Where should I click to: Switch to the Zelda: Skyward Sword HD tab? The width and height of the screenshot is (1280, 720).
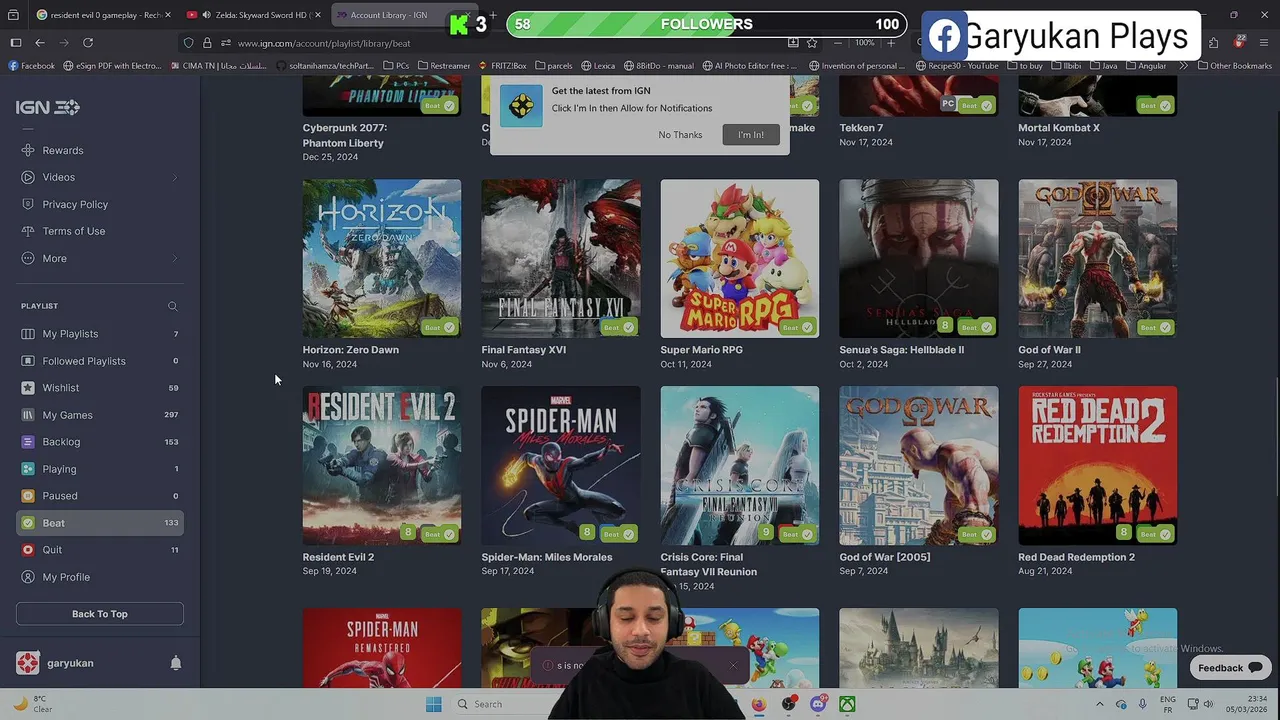(x=253, y=15)
